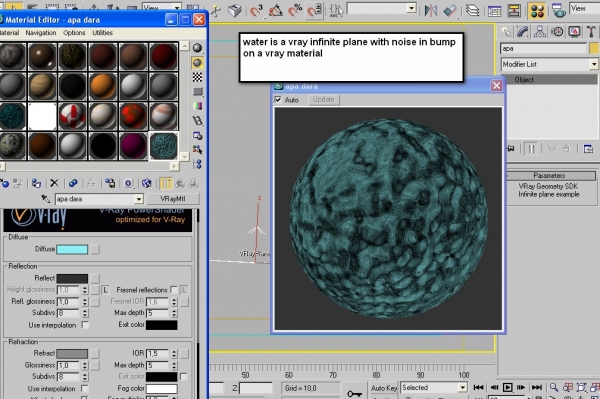Click Play Animation button

pyautogui.click(x=507, y=388)
